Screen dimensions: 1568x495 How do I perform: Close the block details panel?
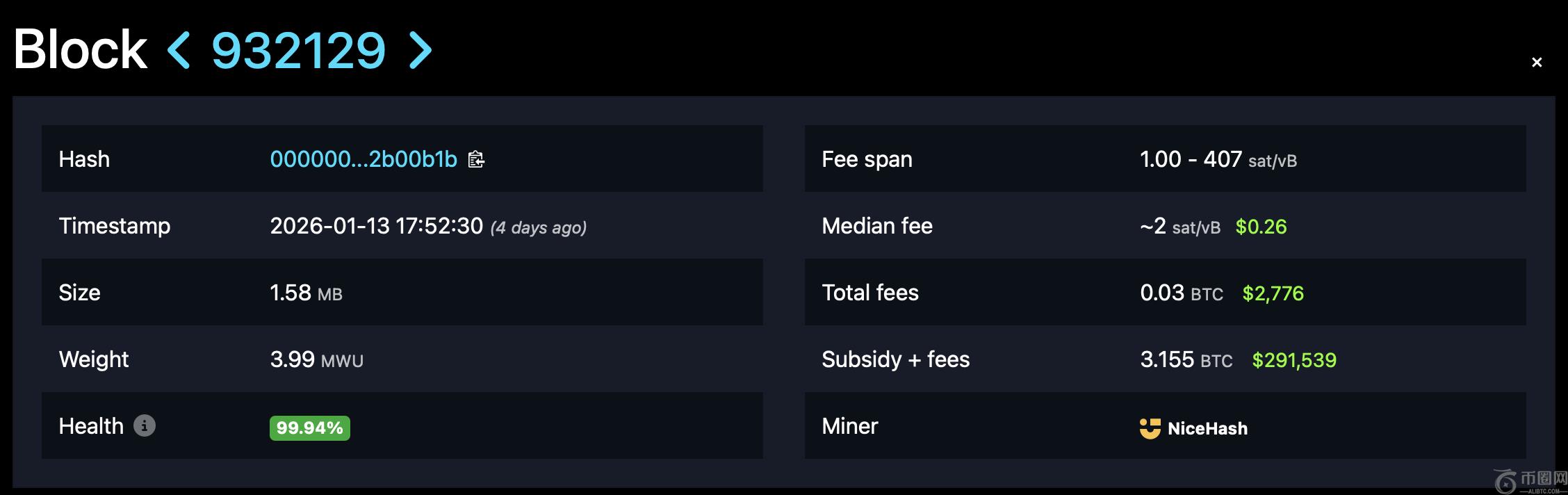click(x=1537, y=63)
